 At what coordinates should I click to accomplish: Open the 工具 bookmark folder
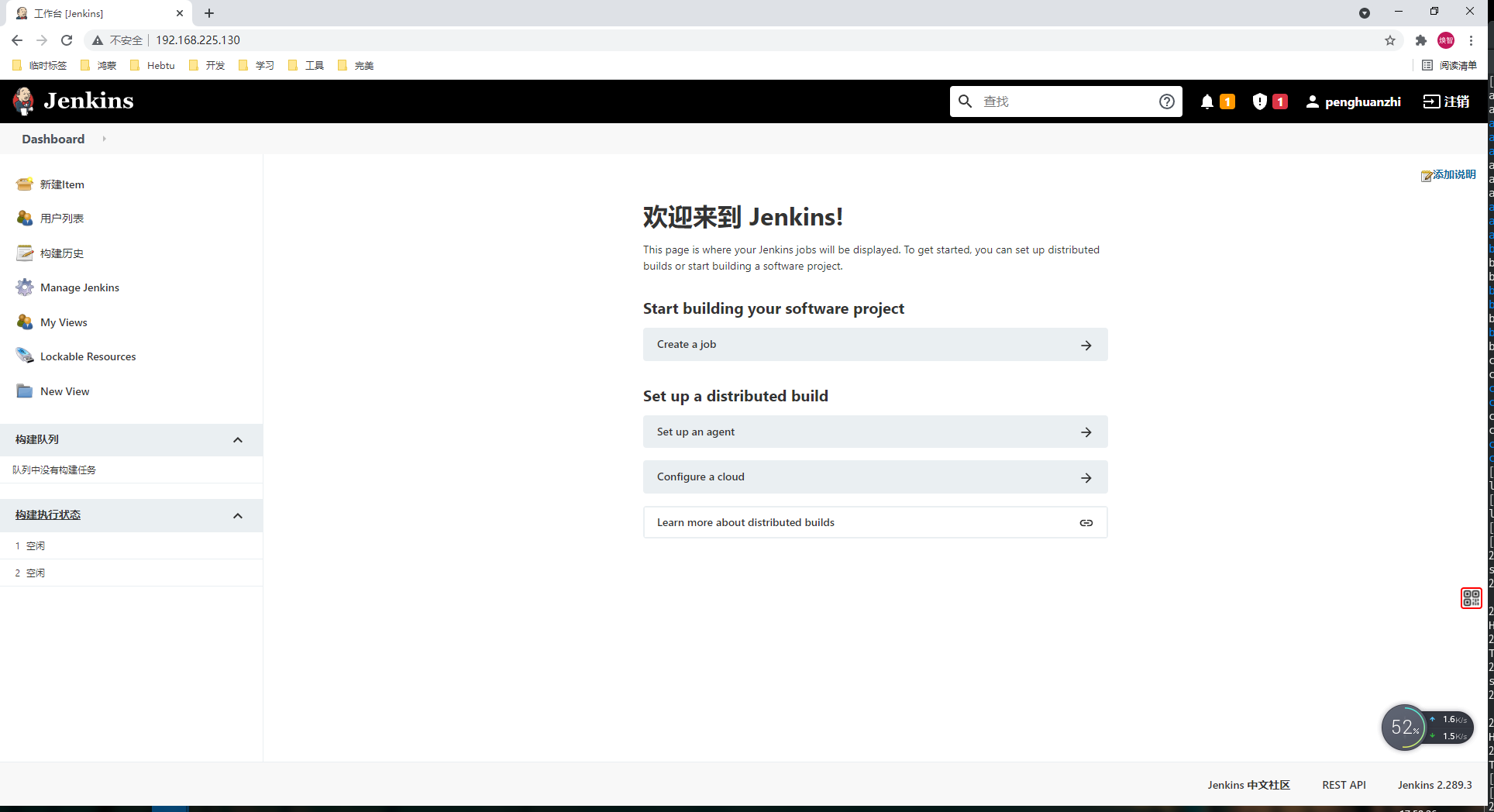point(306,66)
